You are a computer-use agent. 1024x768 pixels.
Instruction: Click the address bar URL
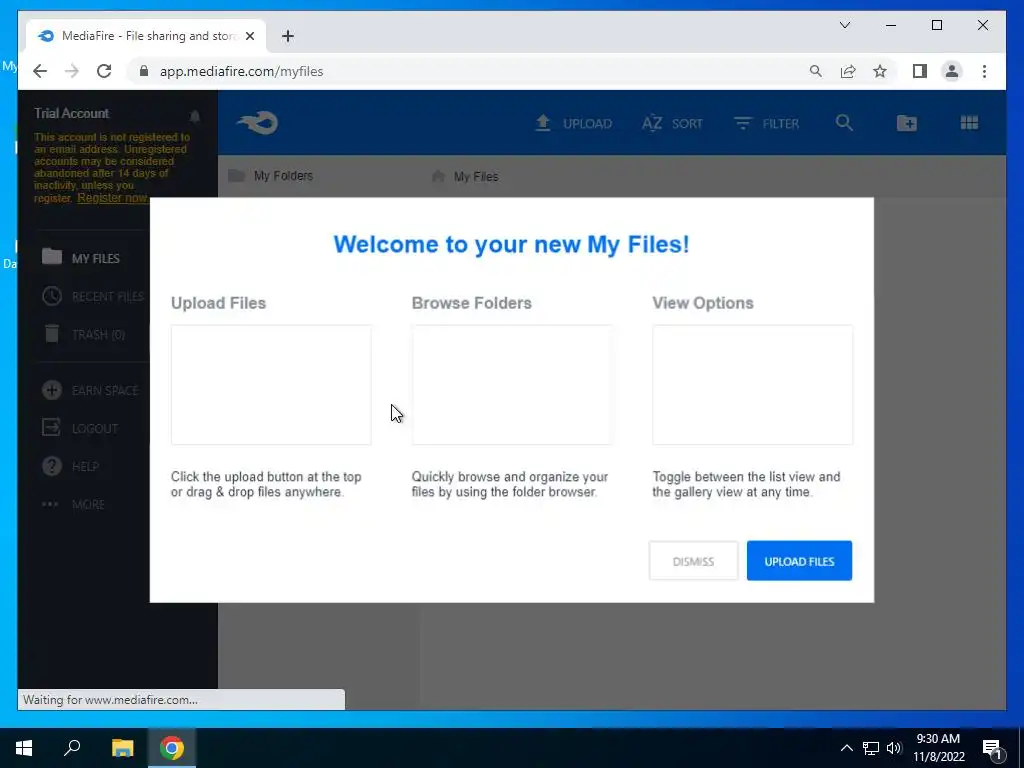click(242, 71)
